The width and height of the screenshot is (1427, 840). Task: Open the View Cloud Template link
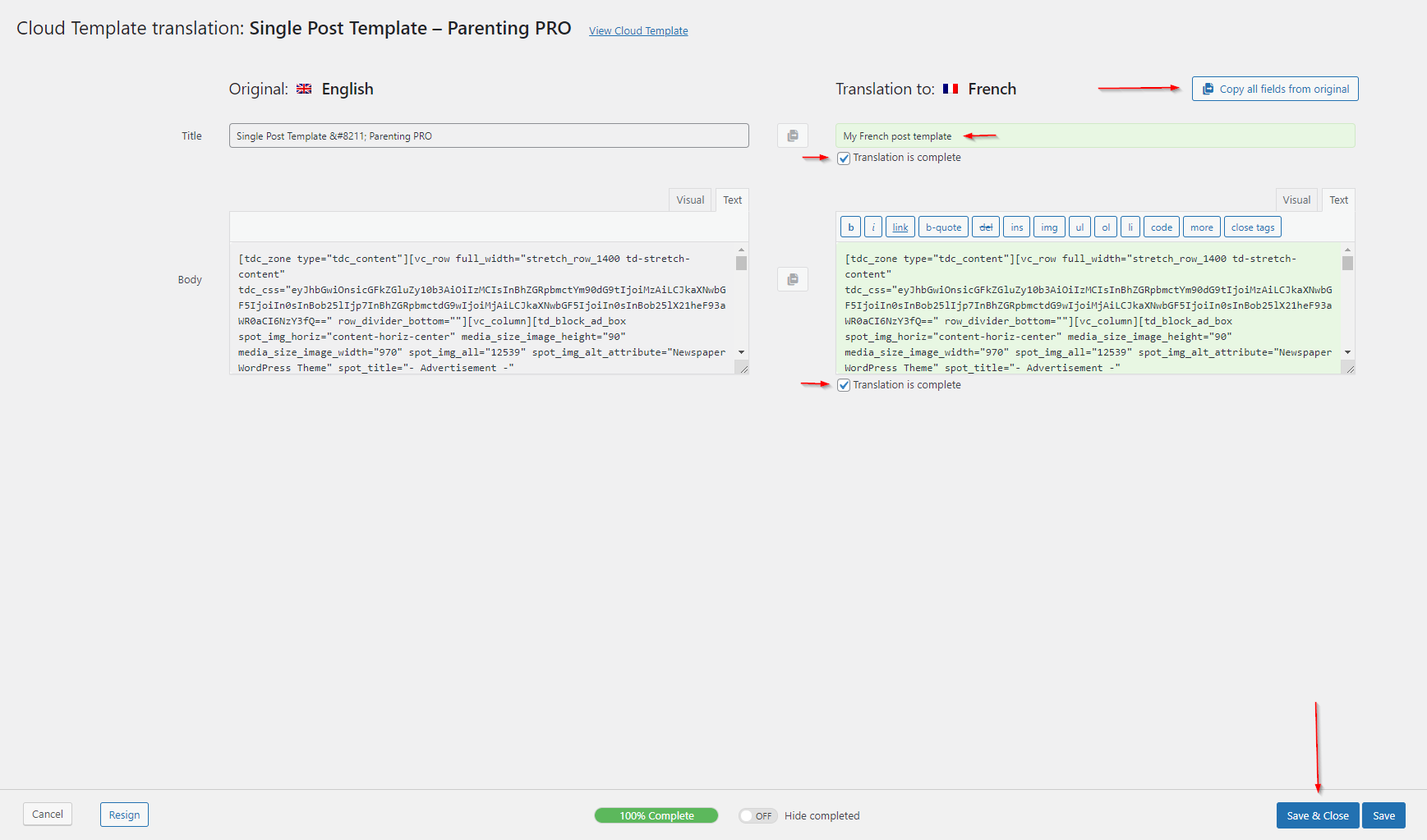638,31
